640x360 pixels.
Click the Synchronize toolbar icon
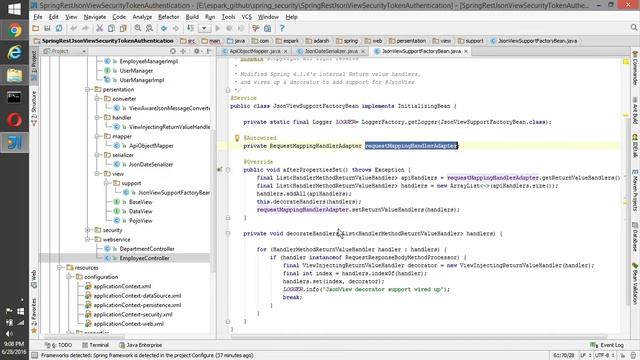[x=59, y=28]
